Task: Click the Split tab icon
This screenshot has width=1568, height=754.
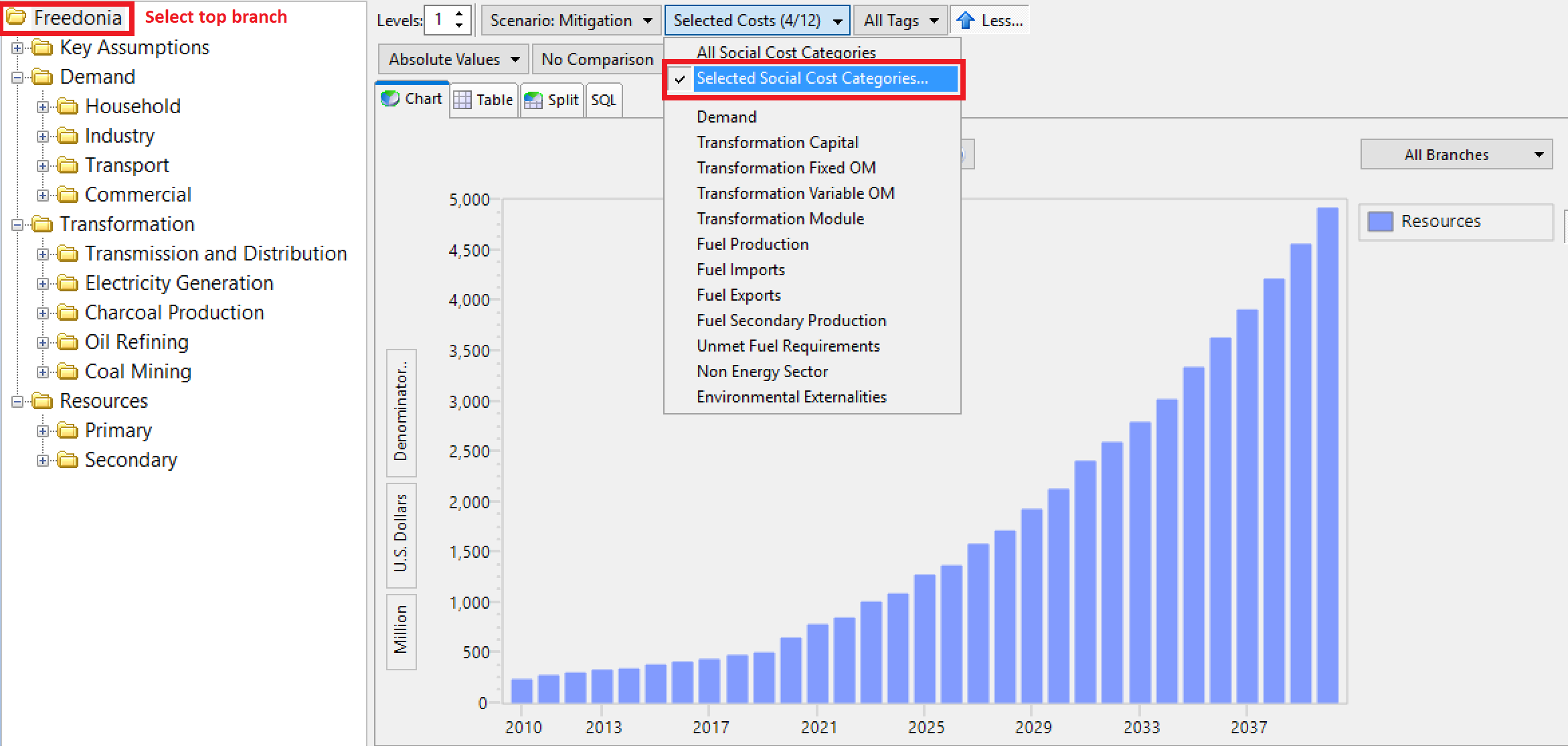Action: [x=533, y=100]
